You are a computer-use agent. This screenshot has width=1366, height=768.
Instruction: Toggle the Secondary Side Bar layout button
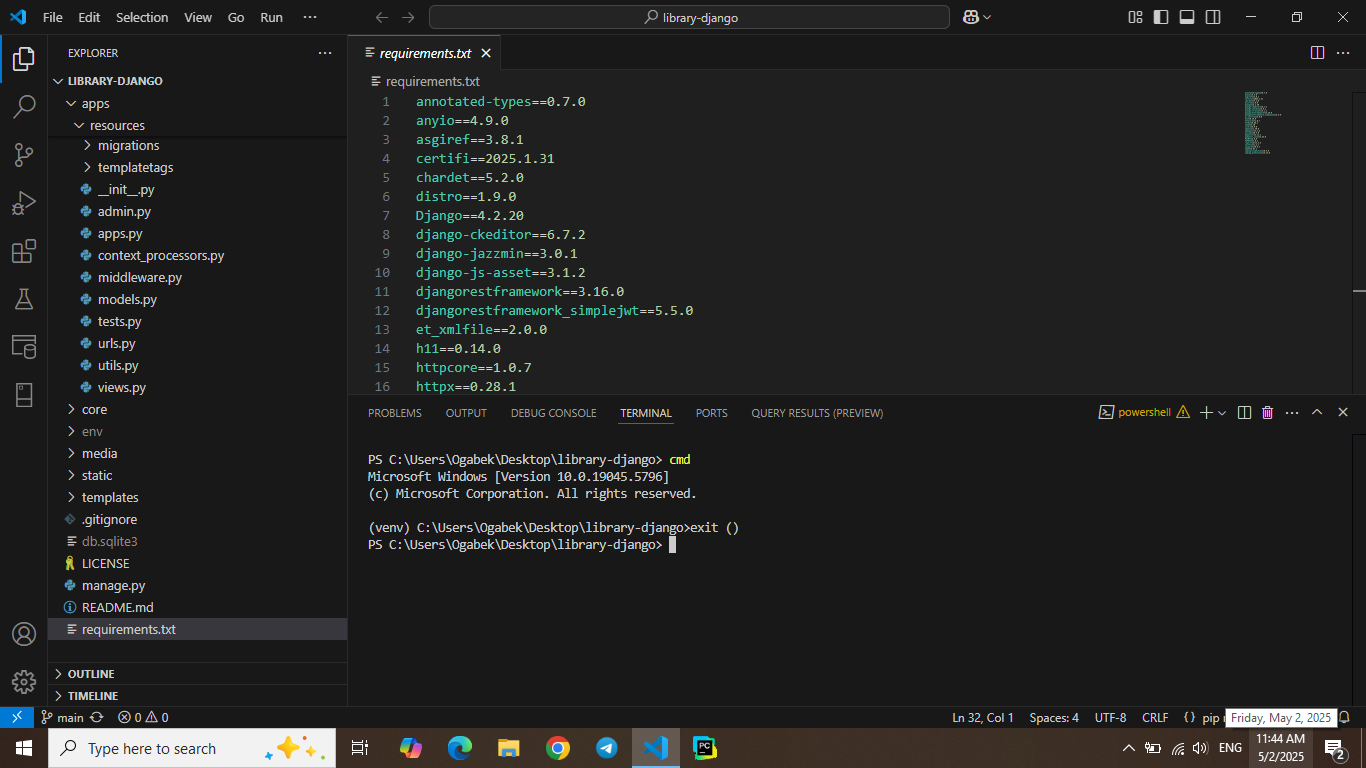pyautogui.click(x=1213, y=17)
